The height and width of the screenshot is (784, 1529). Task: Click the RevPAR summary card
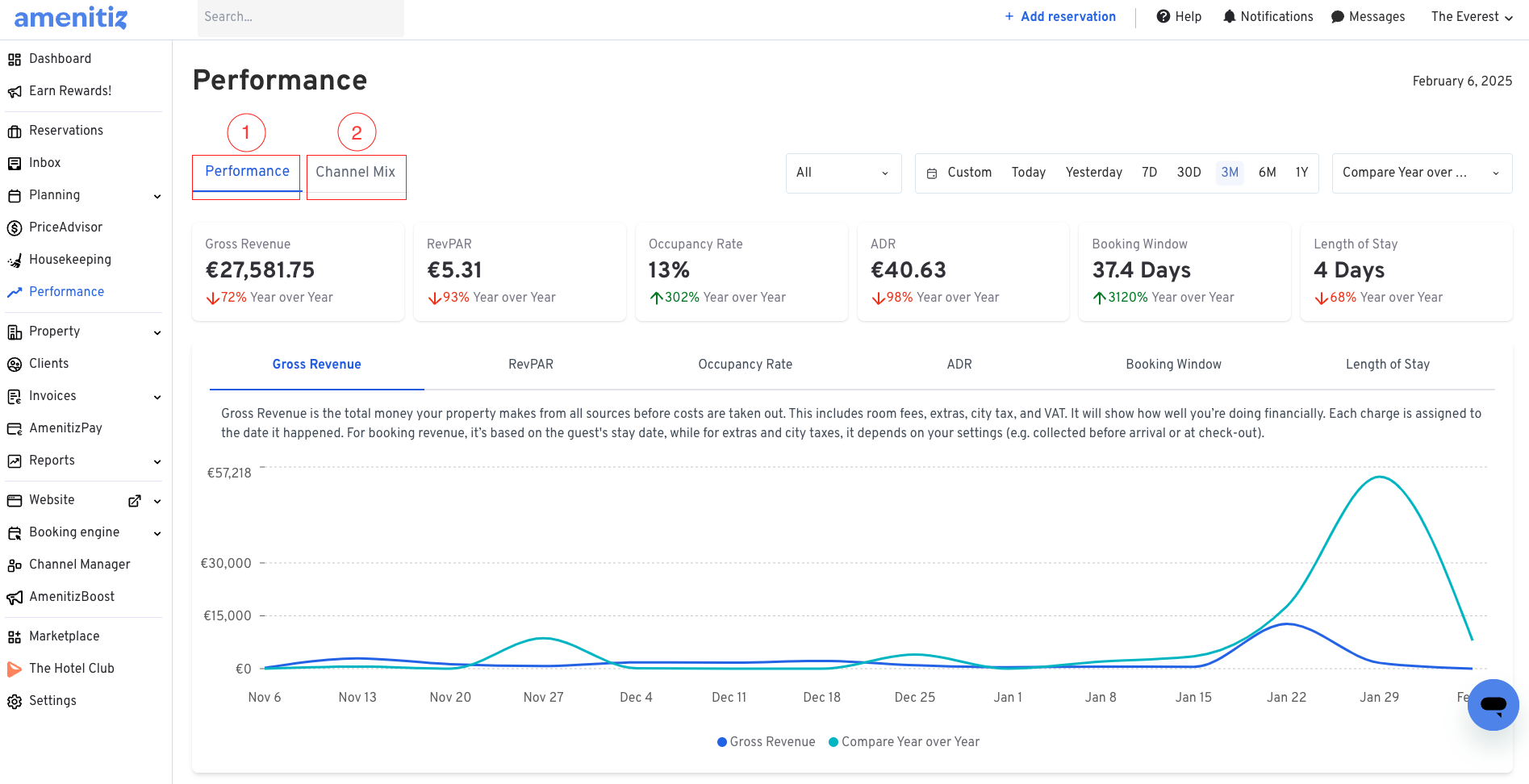(520, 273)
